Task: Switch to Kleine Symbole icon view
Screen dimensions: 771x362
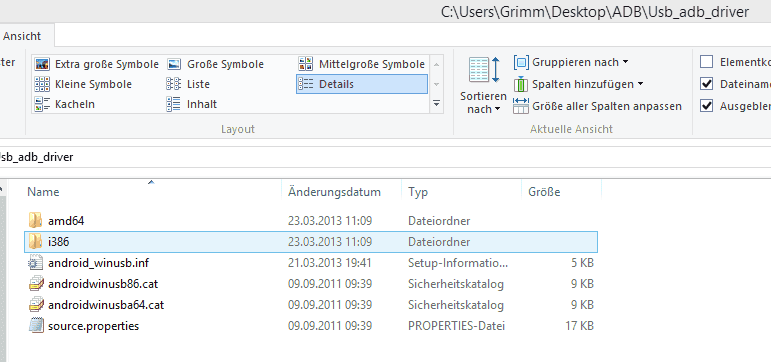Action: pyautogui.click(x=42, y=84)
